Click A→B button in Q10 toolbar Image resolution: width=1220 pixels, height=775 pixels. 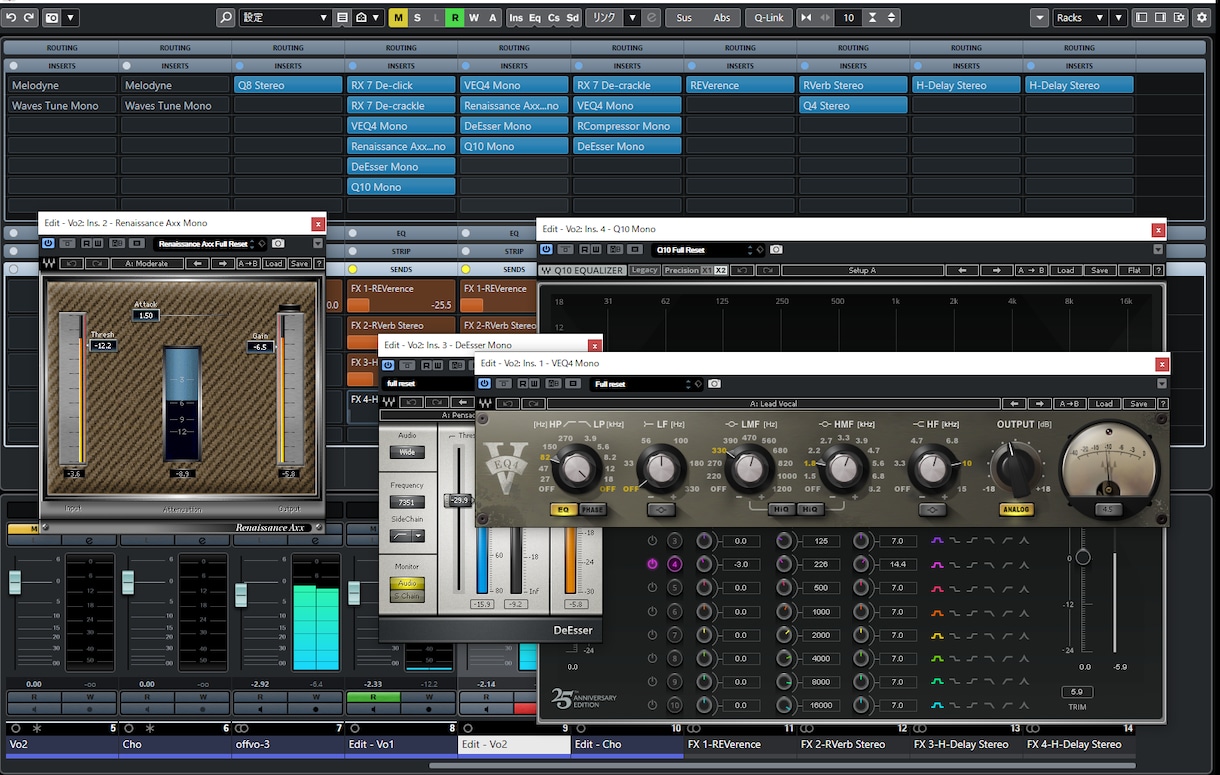coord(1031,270)
